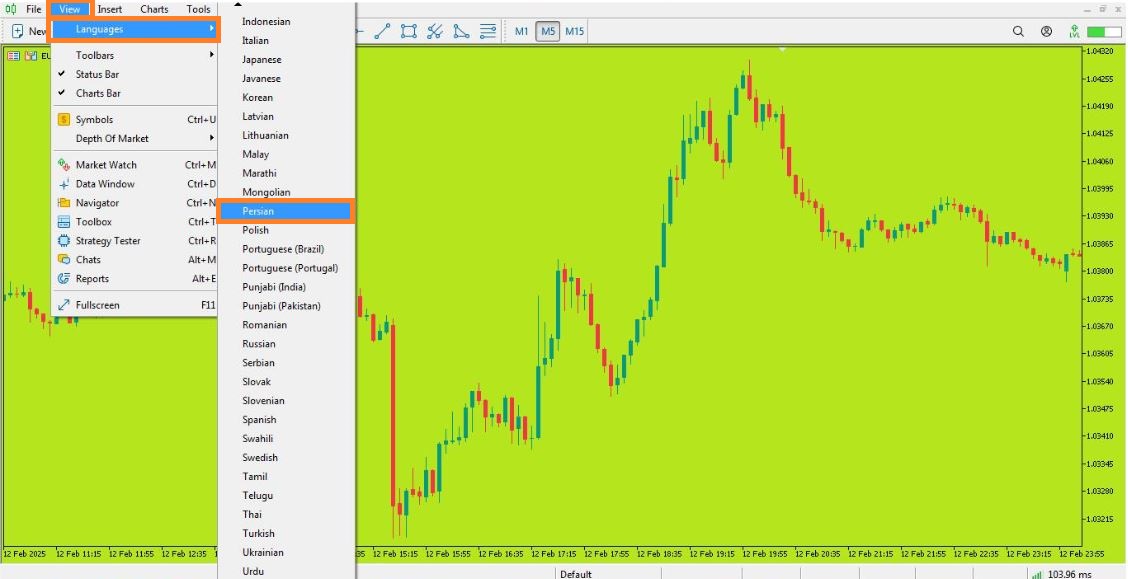1128x579 pixels.
Task: Switch chart to the M15 timeframe
Action: (x=574, y=31)
